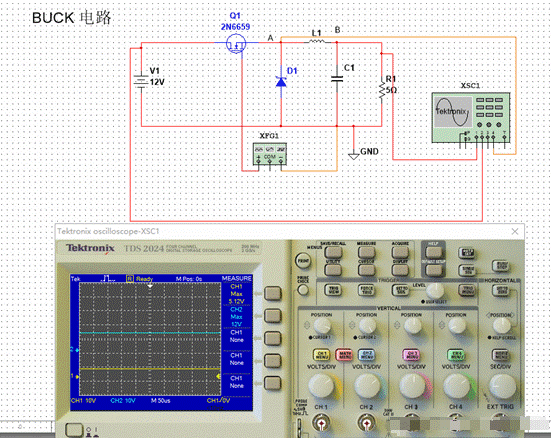Click the GND ground symbol
The width and height of the screenshot is (552, 438).
pyautogui.click(x=354, y=155)
